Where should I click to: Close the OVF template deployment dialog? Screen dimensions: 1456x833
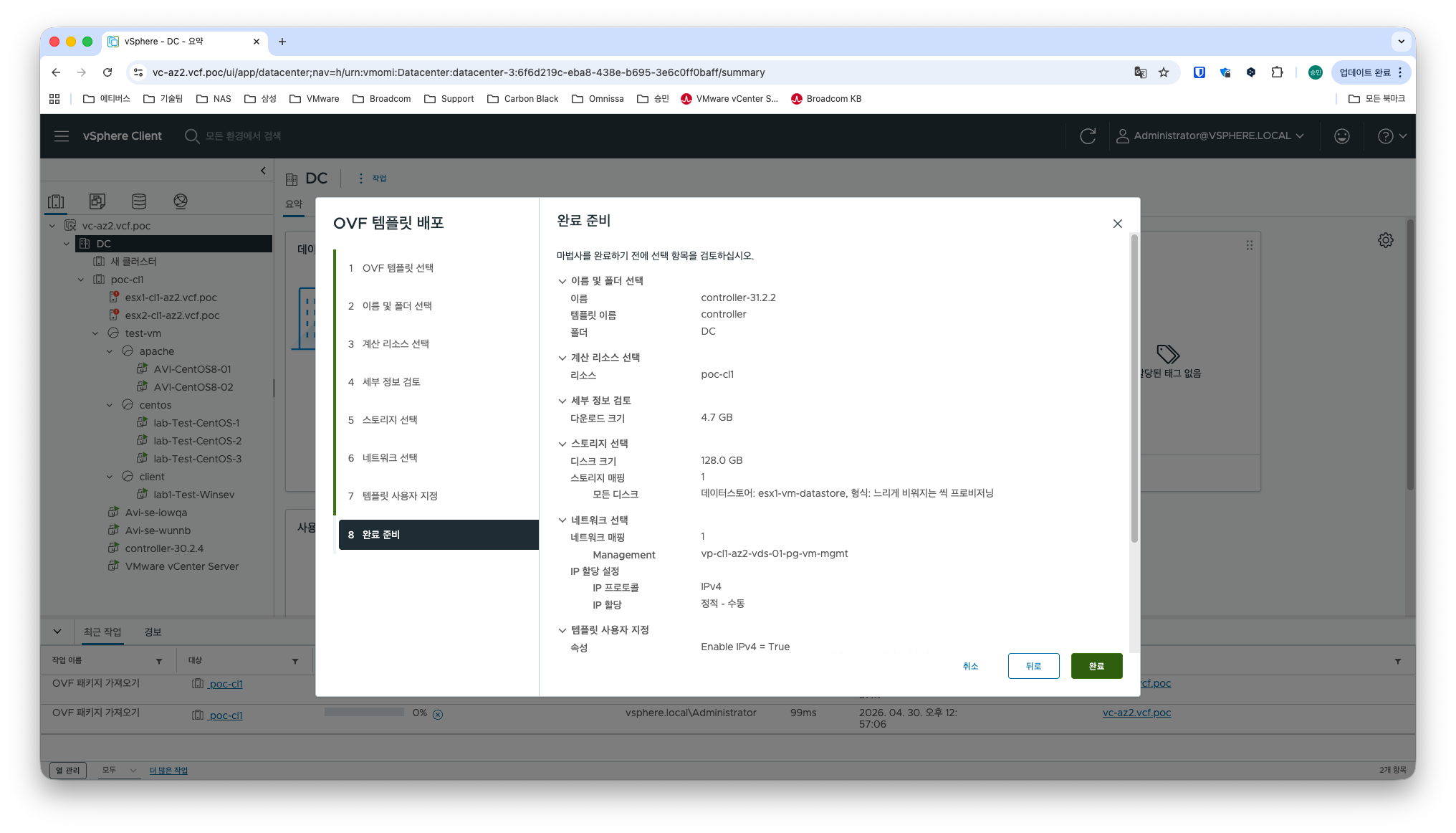(x=1117, y=224)
